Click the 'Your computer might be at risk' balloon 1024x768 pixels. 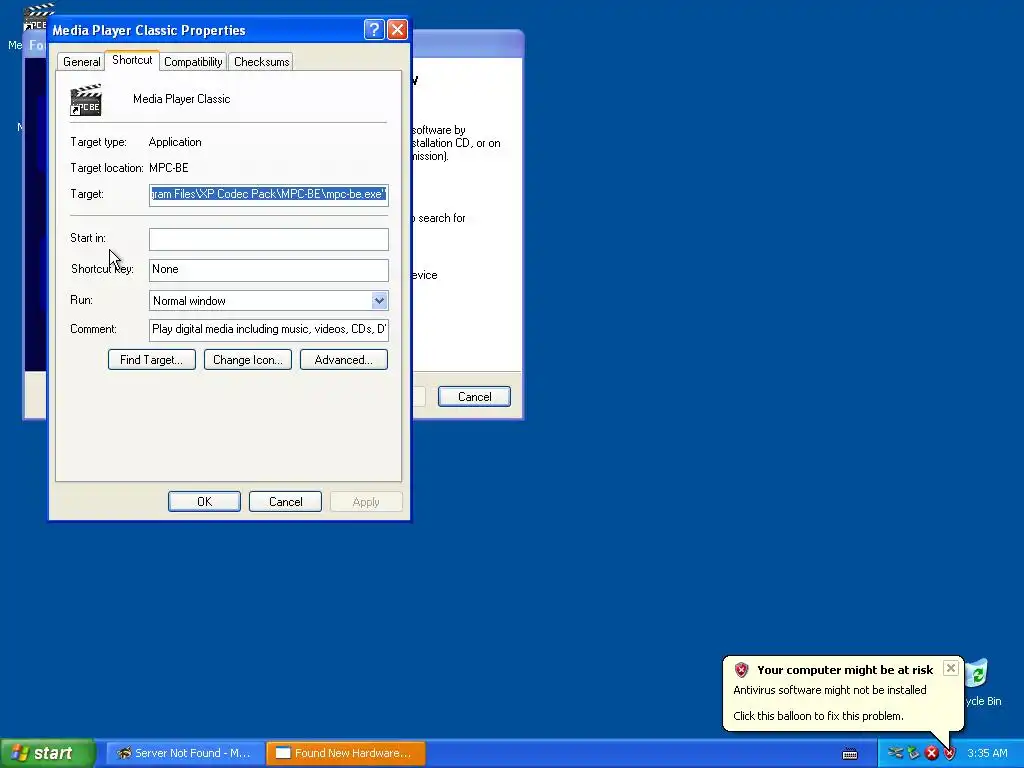(843, 694)
